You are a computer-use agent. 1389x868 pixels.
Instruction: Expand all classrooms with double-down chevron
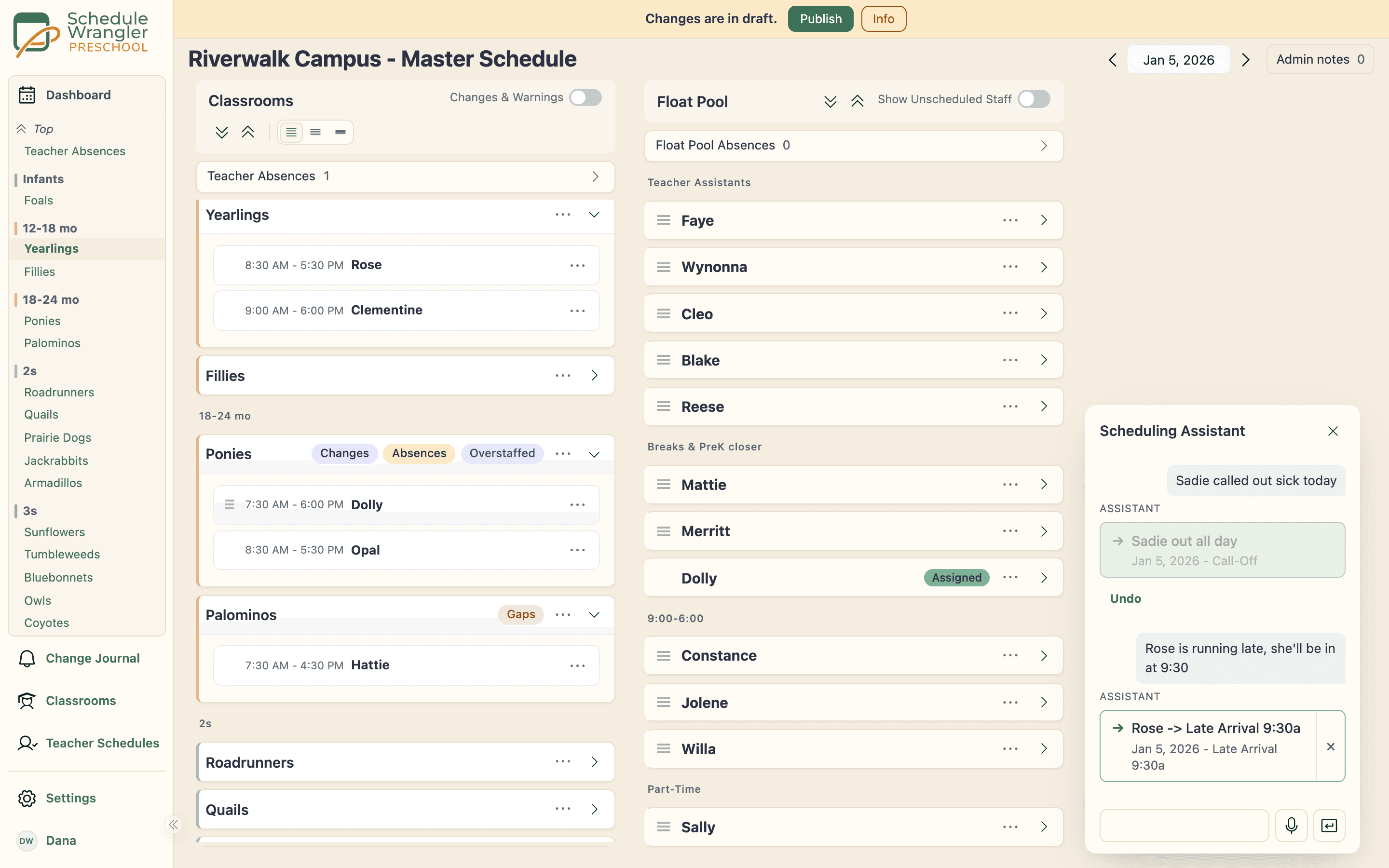click(x=221, y=133)
